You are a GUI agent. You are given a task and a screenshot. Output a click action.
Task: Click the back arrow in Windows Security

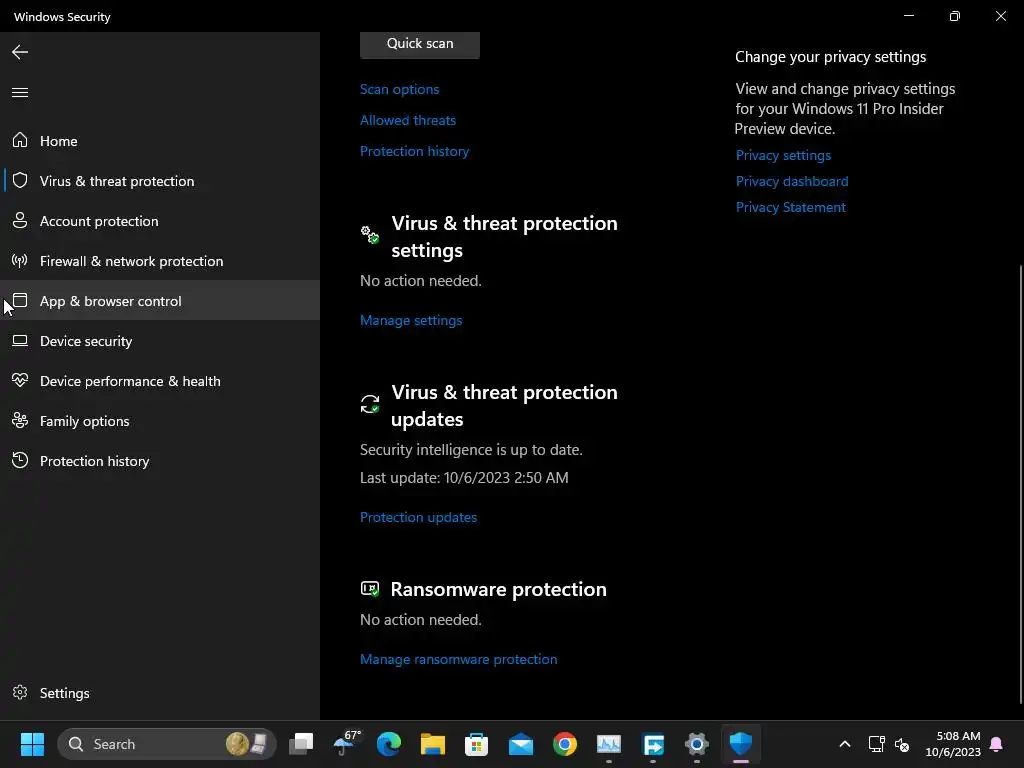point(20,52)
